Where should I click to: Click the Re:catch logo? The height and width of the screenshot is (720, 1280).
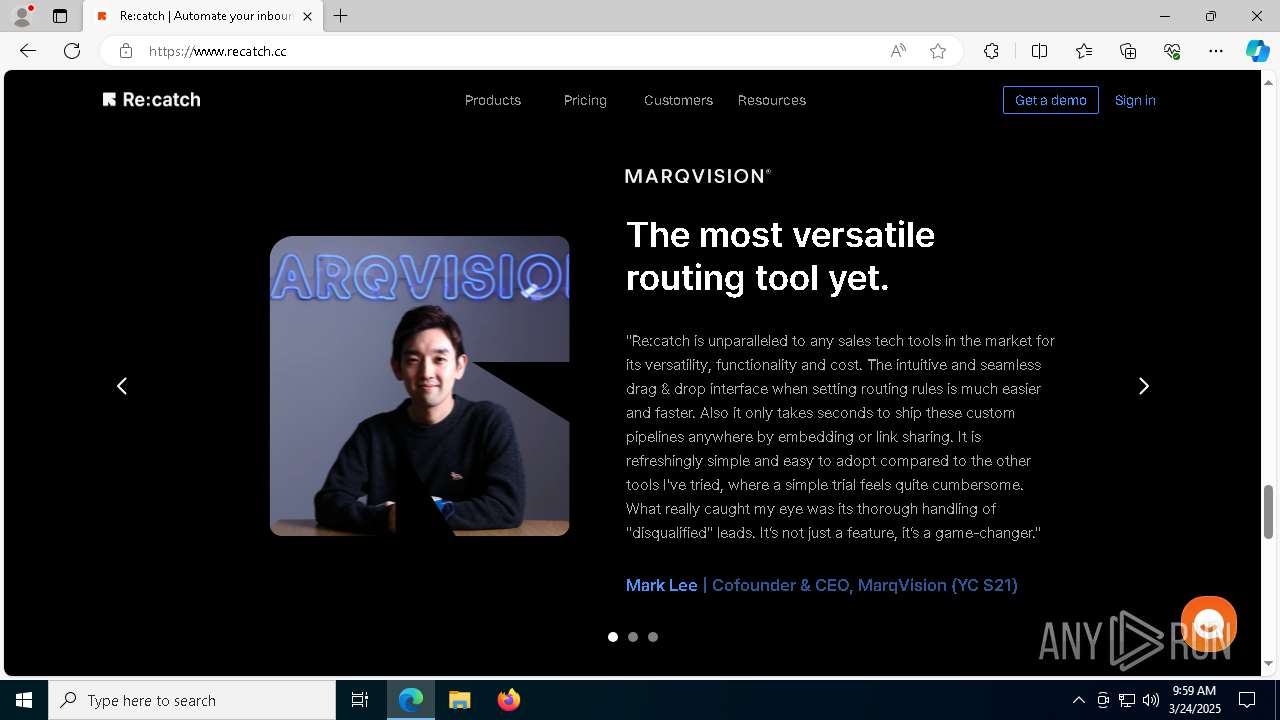pyautogui.click(x=151, y=100)
